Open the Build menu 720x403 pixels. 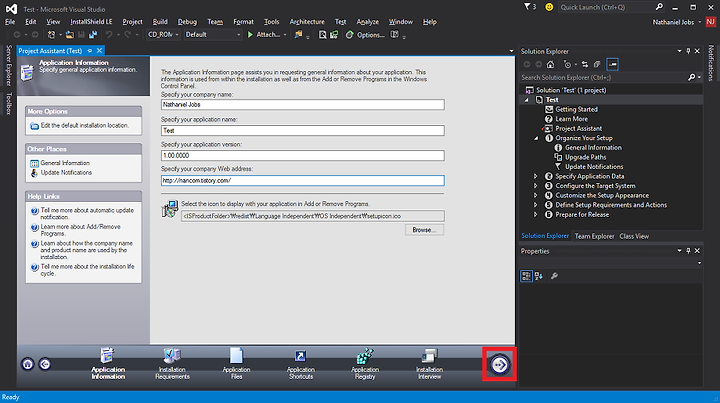pyautogui.click(x=160, y=22)
